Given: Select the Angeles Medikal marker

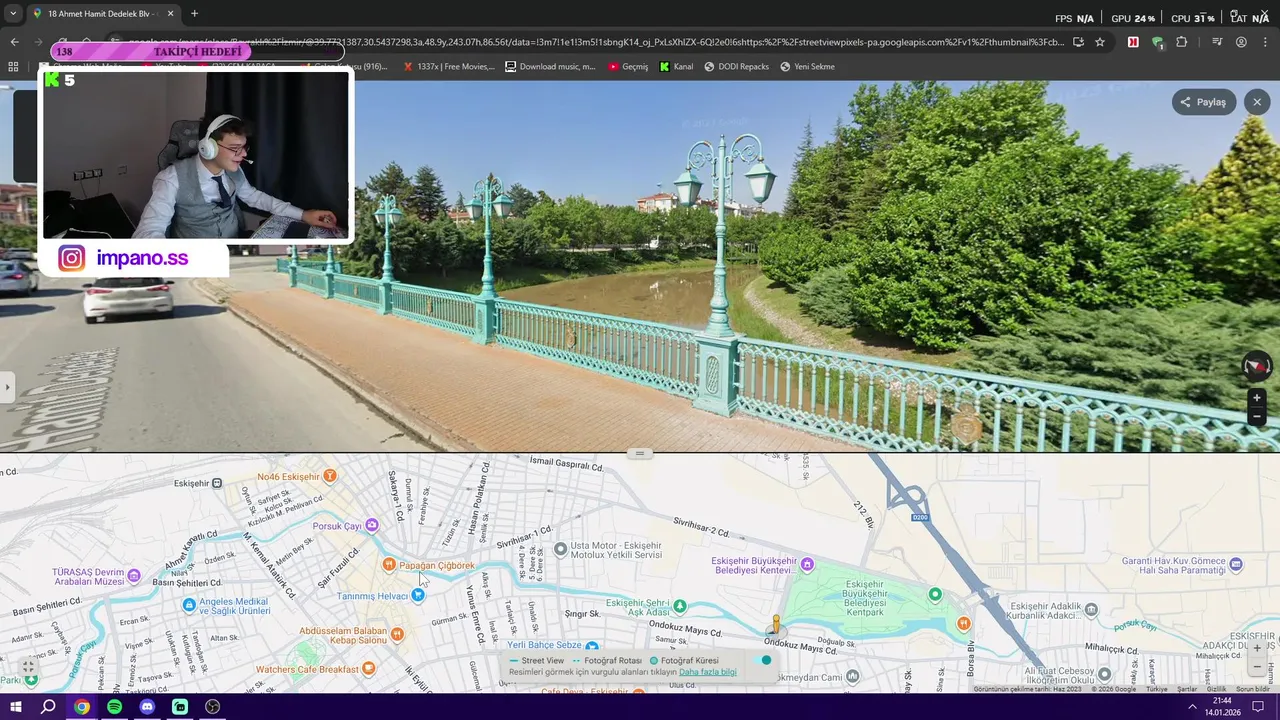Looking at the screenshot, I should [189, 605].
